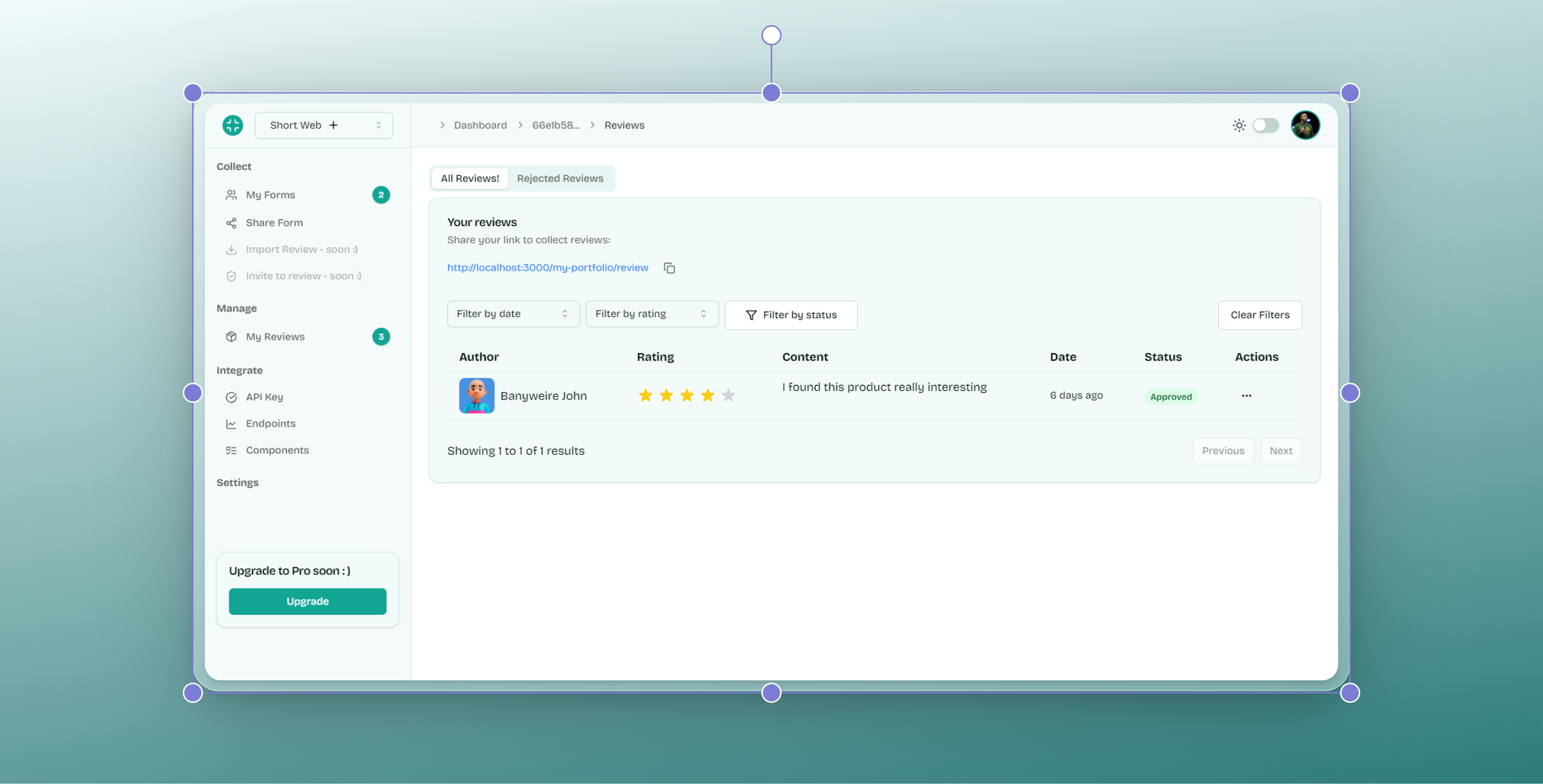
Task: Click the Next pagination button
Action: click(1281, 451)
